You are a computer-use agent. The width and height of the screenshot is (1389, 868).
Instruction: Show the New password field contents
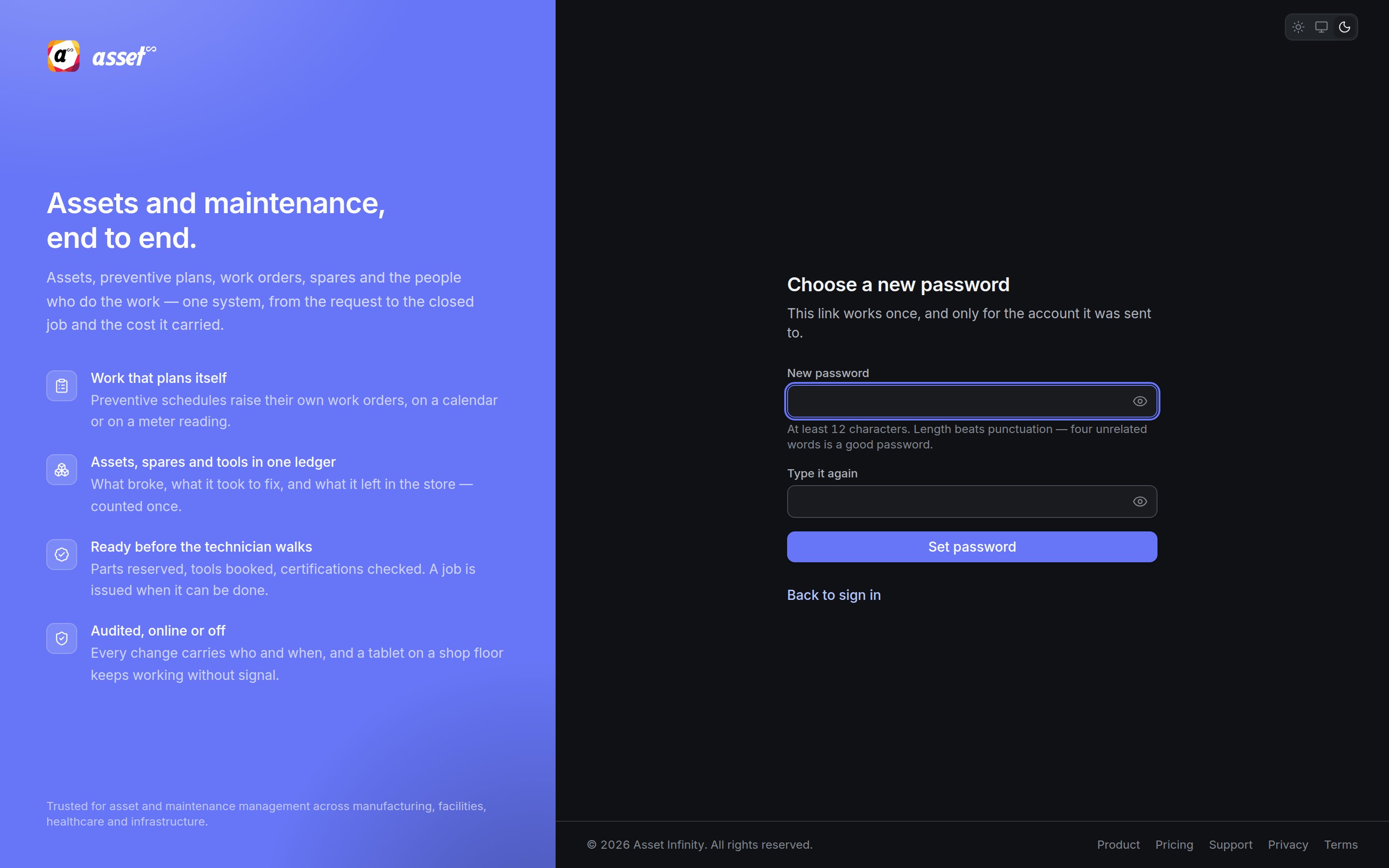point(1140,401)
